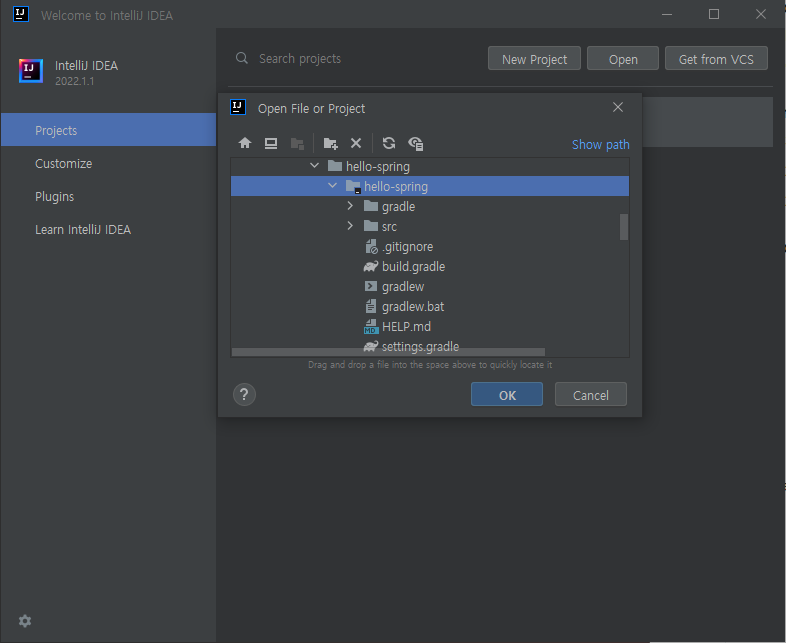Click the IntelliJ IDEA logo in sidebar
Screen dimensions: 786x643
tap(31, 71)
